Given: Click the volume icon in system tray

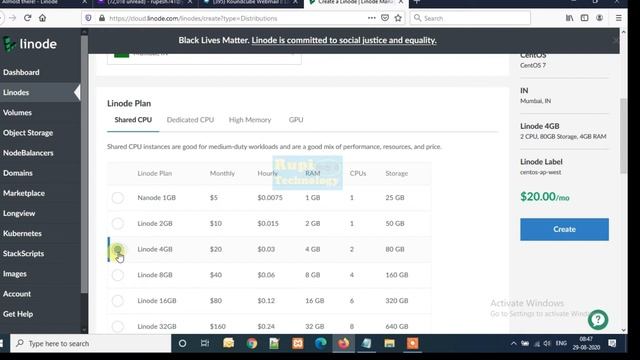Looking at the screenshot, I should pyautogui.click(x=547, y=344).
